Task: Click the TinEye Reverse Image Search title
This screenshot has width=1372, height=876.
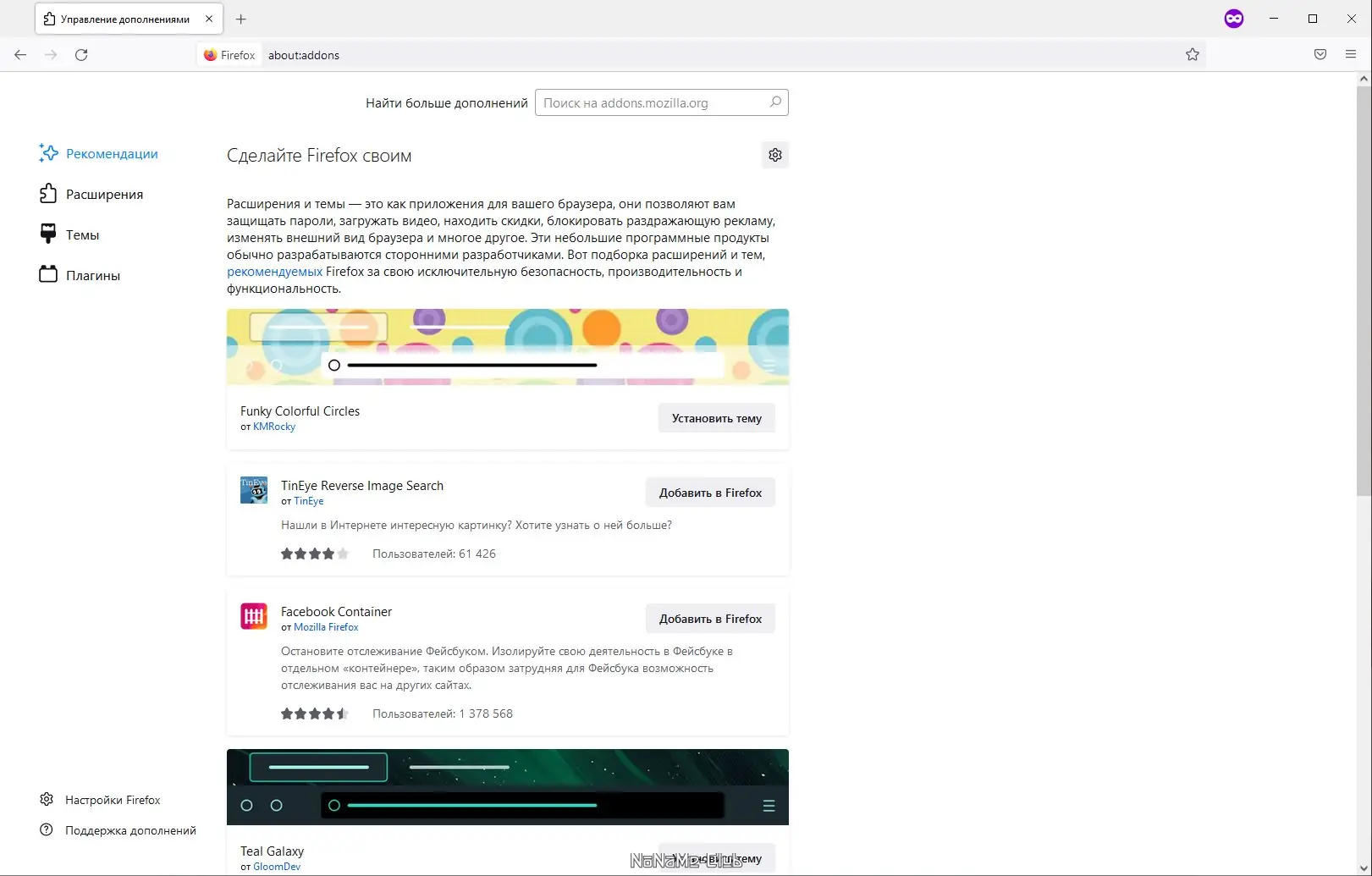Action: pyautogui.click(x=362, y=486)
